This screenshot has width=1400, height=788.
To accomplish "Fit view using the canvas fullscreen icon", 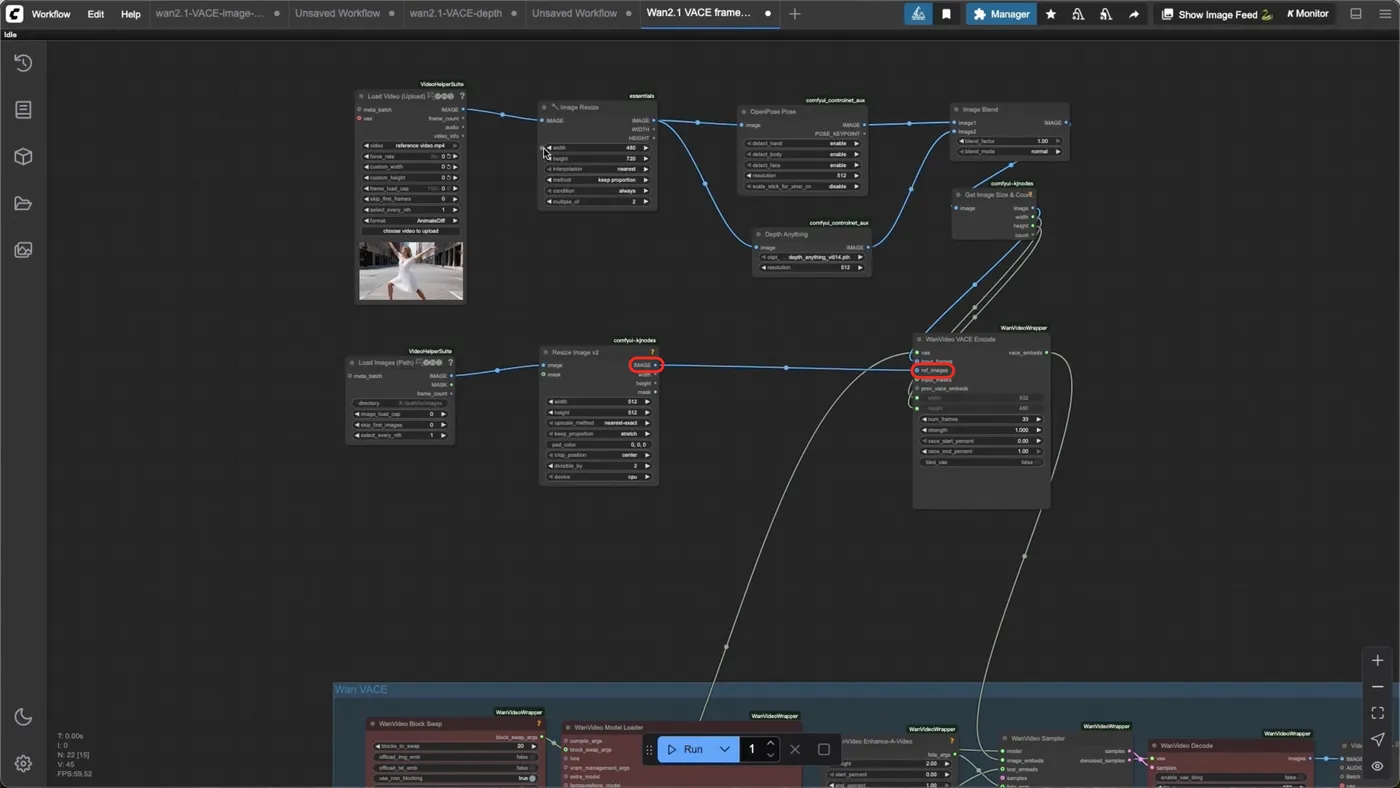I will 1377,713.
